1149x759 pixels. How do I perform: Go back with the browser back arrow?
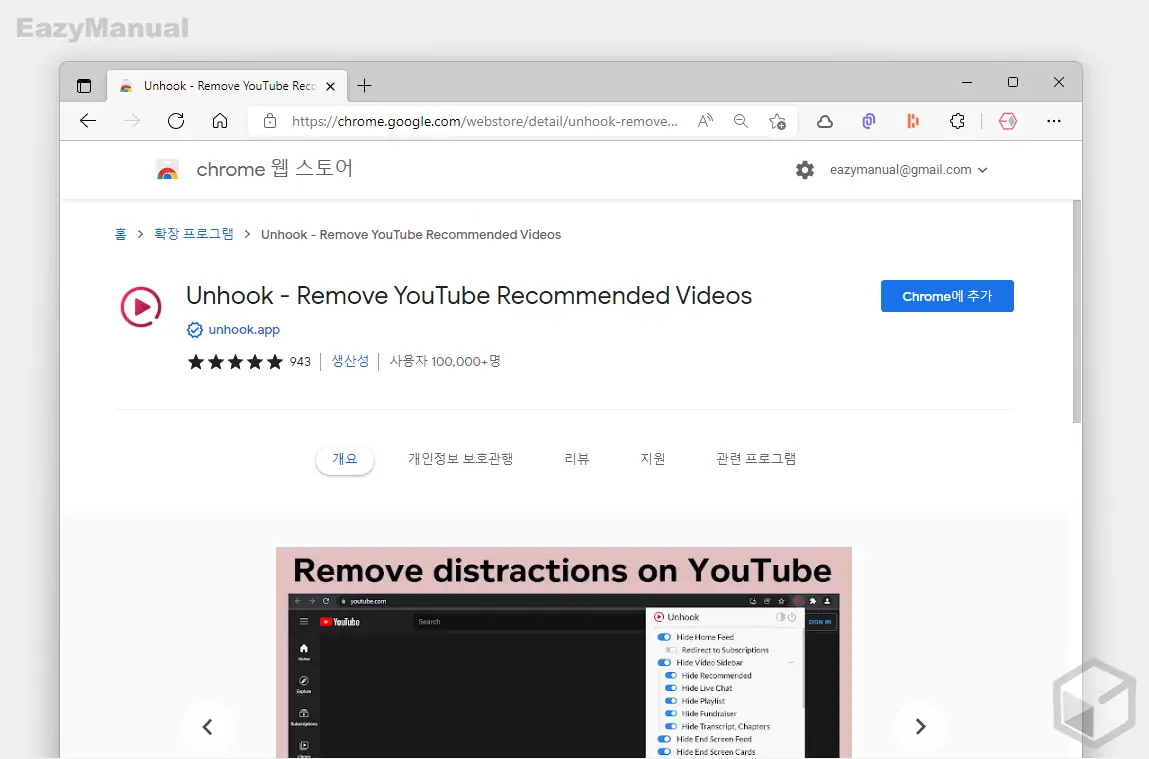pyautogui.click(x=88, y=121)
